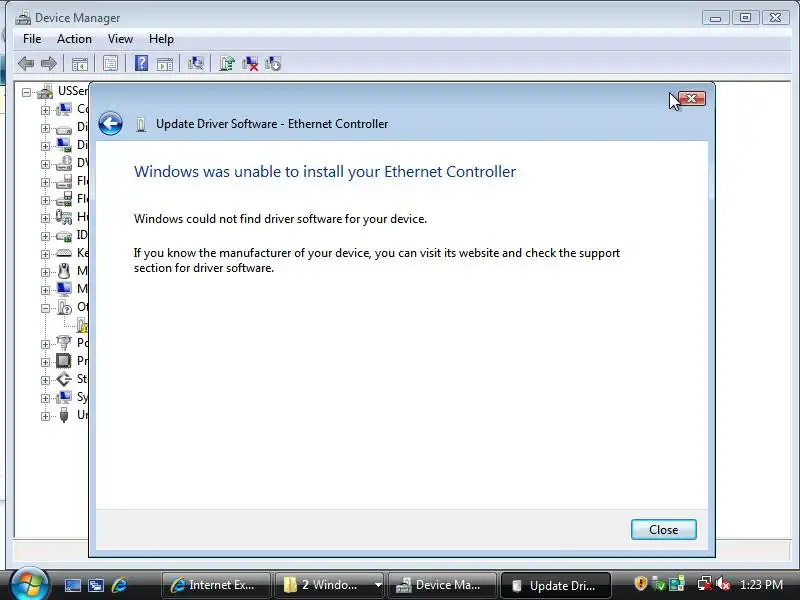Screen dimensions: 800x600
Task: Select the Display adapters icon in tree
Action: click(64, 145)
